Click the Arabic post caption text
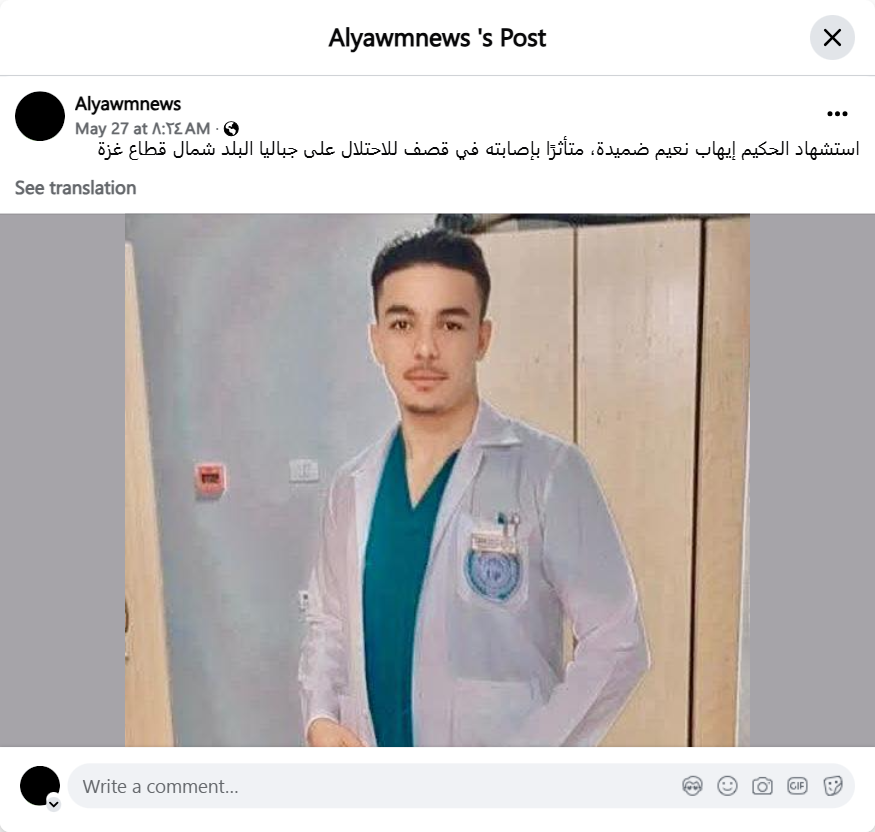The image size is (875, 832). pyautogui.click(x=478, y=150)
